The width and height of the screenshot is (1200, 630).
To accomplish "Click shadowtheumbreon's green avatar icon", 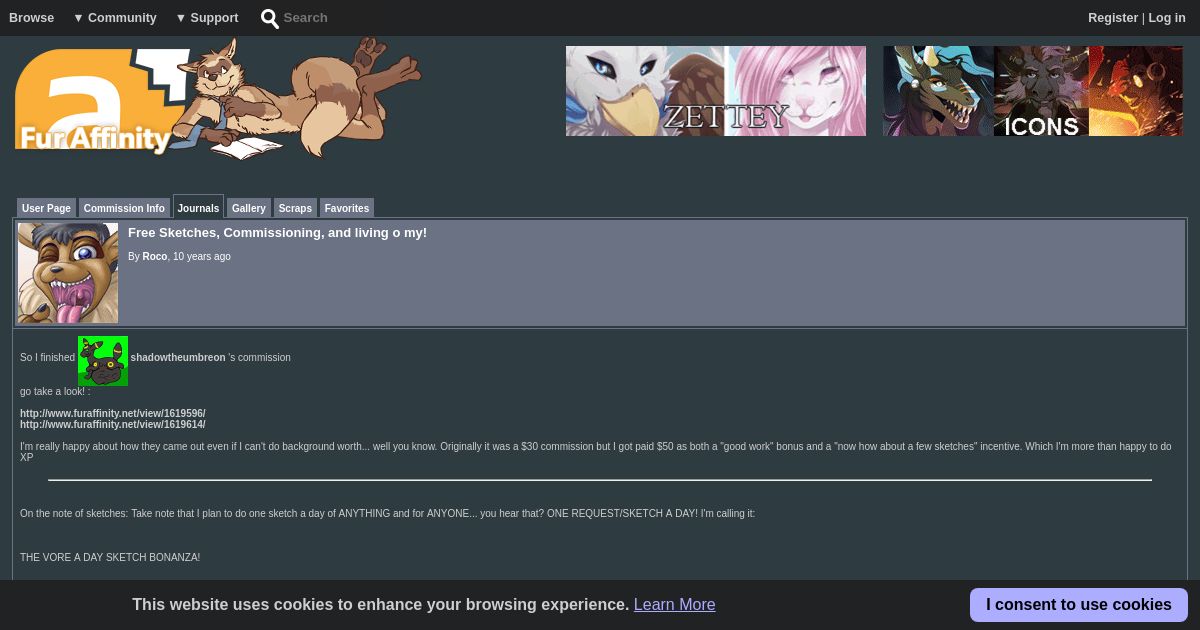I will point(103,361).
